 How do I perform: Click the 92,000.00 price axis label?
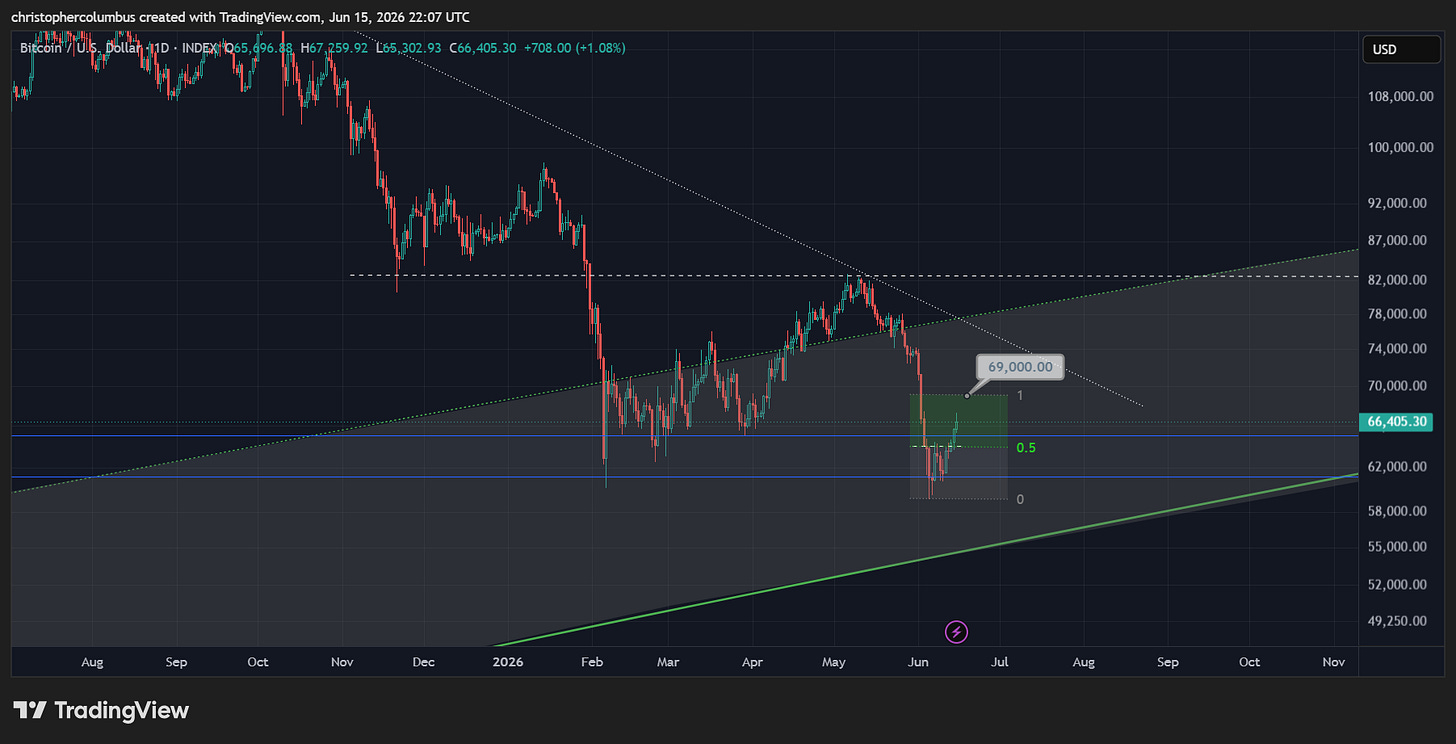(1398, 203)
